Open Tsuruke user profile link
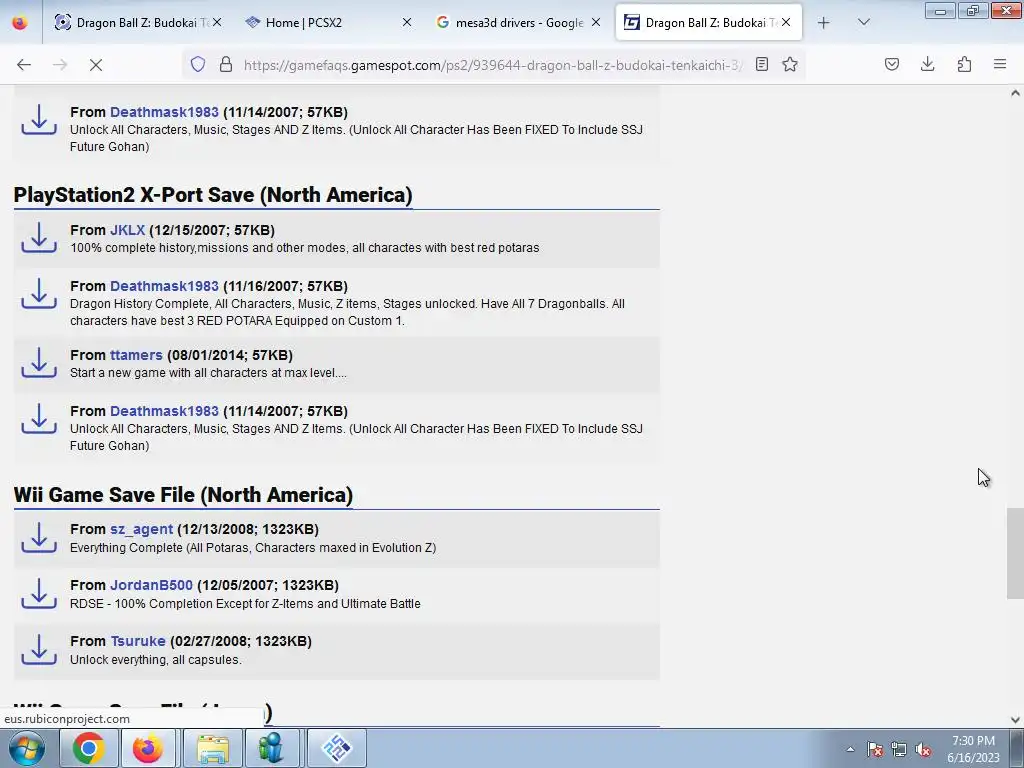 138,641
